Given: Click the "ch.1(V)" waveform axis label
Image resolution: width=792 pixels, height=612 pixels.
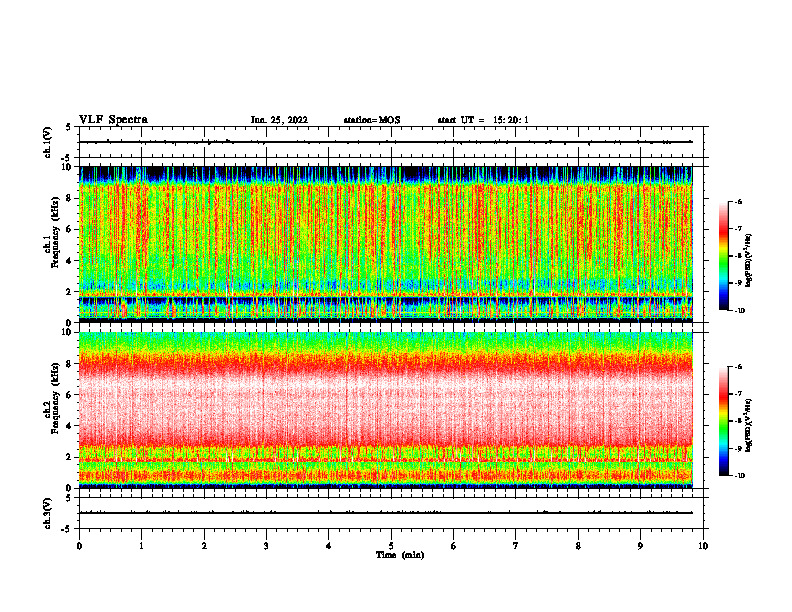Looking at the screenshot, I should 47,142.
